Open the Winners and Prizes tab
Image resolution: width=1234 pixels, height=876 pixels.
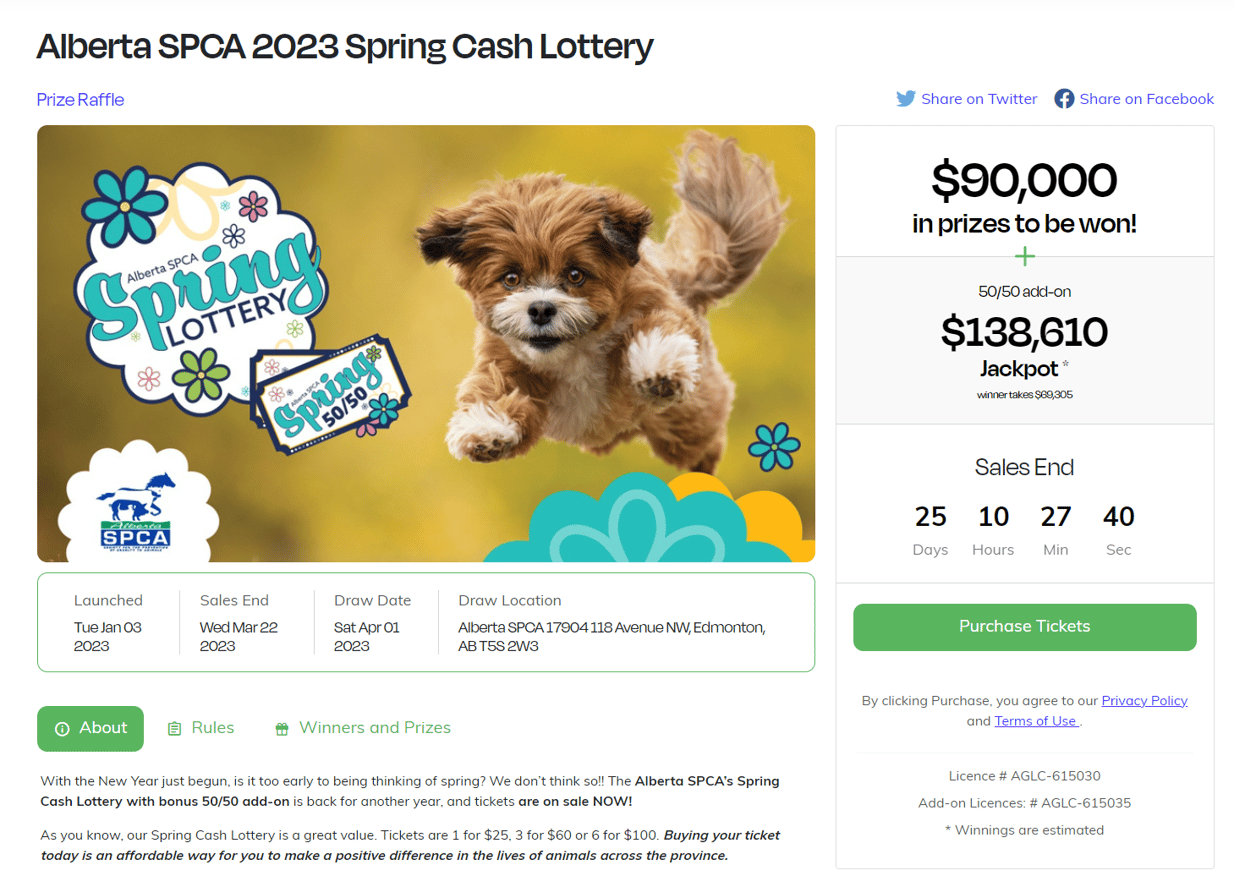(x=375, y=727)
